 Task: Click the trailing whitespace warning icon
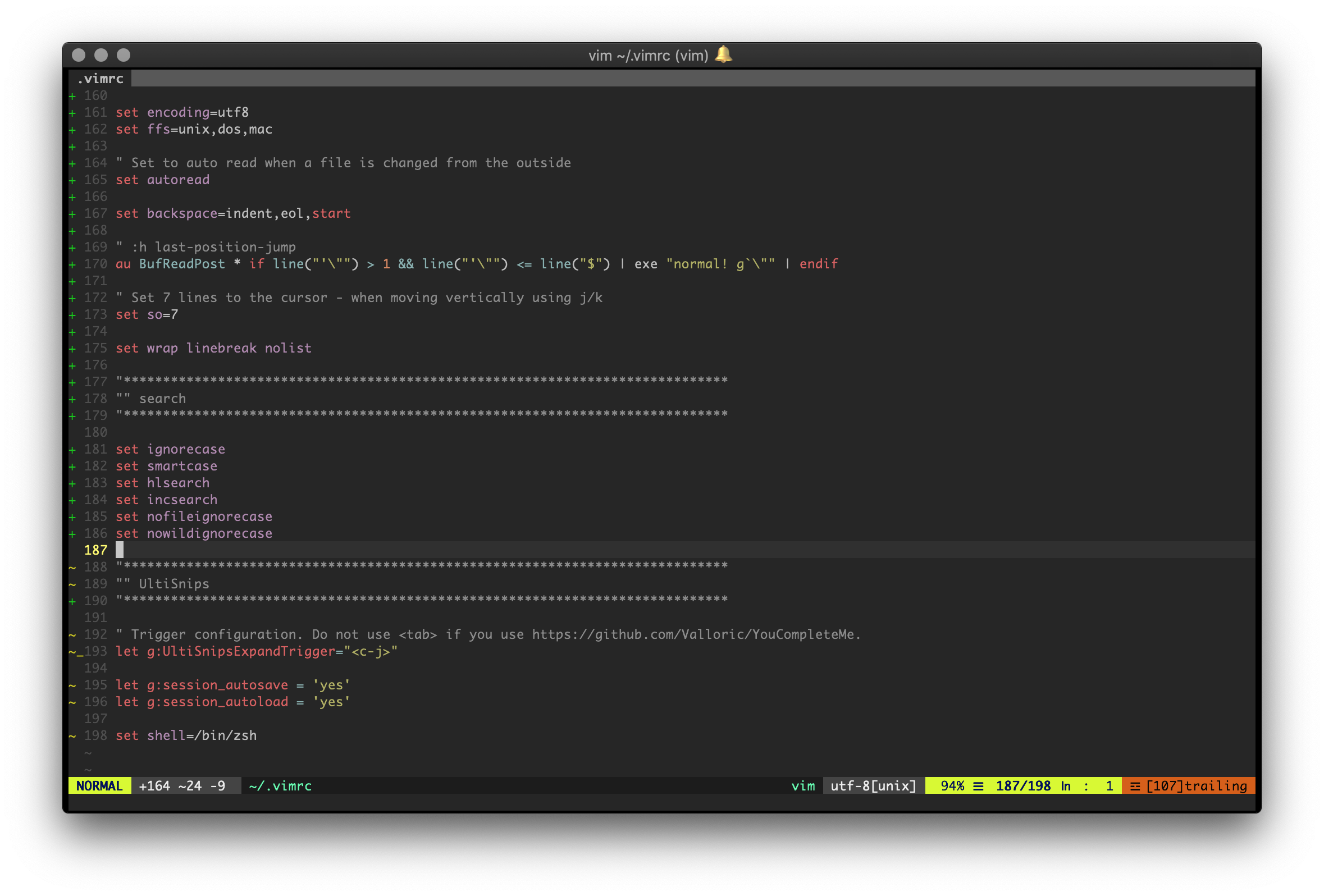tap(1135, 786)
